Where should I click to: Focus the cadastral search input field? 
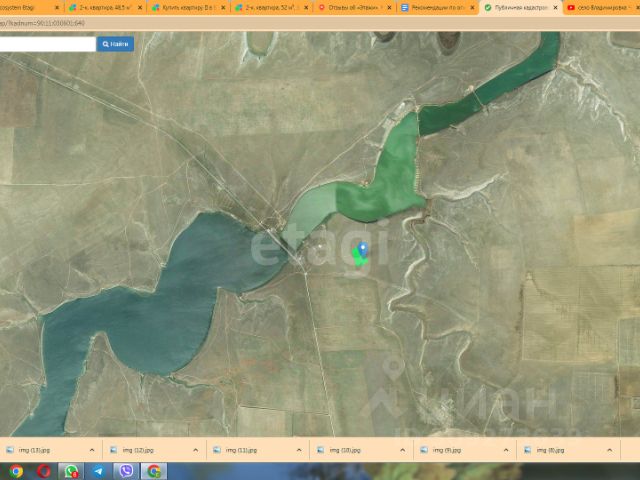click(x=47, y=44)
